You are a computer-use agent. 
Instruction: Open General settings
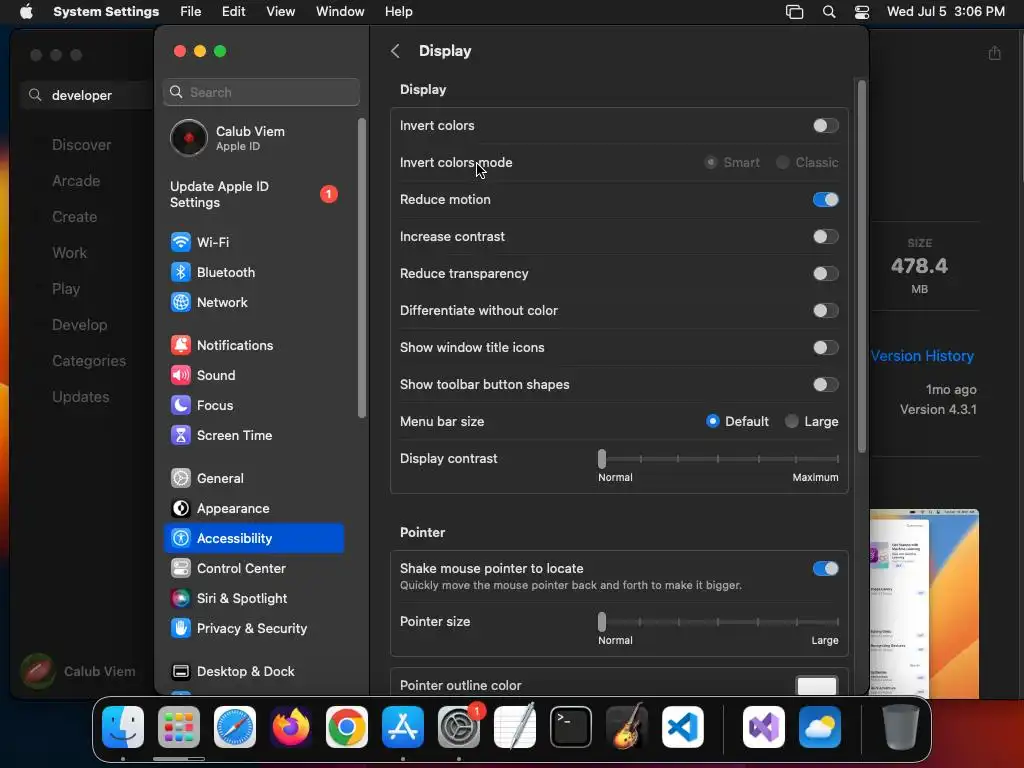[253, 479]
